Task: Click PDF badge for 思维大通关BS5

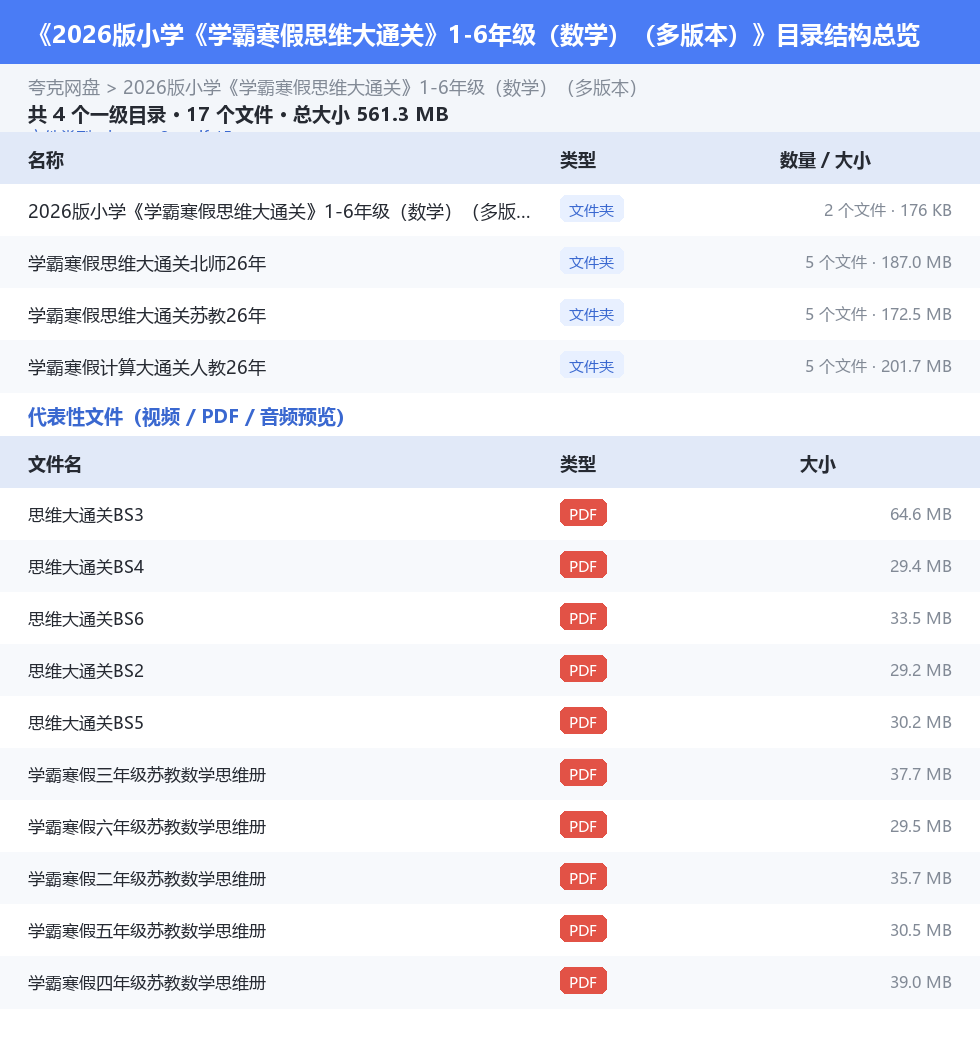Action: 583,722
